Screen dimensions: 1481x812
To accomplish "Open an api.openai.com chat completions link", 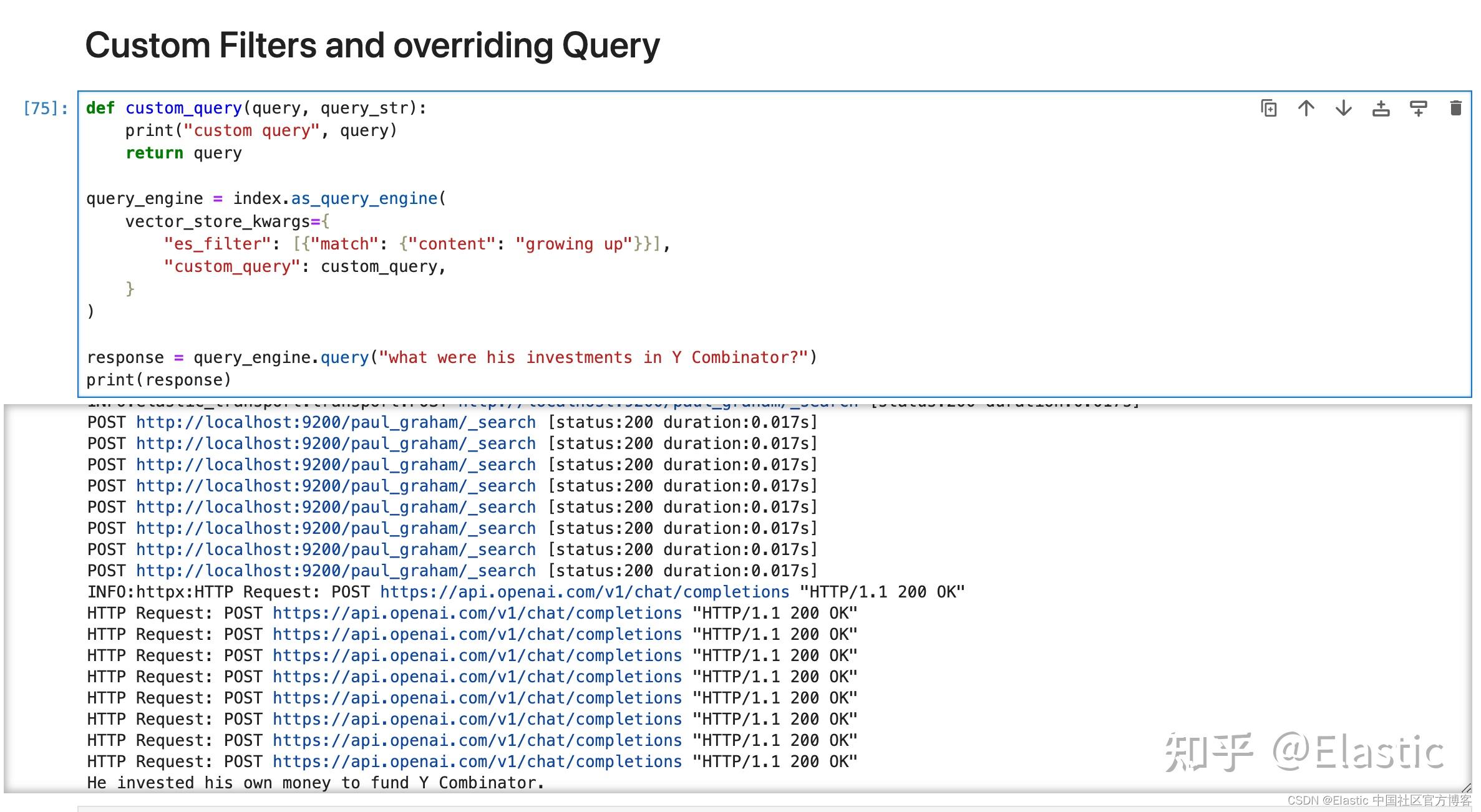I will point(476,613).
